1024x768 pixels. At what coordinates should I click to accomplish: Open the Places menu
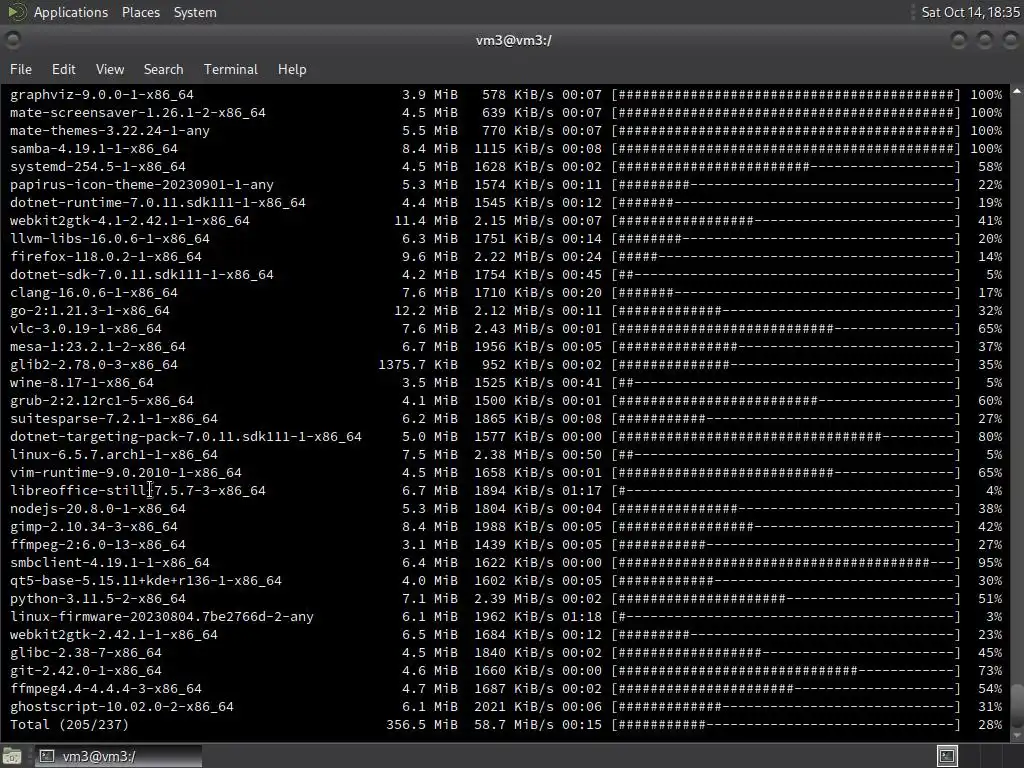[140, 12]
